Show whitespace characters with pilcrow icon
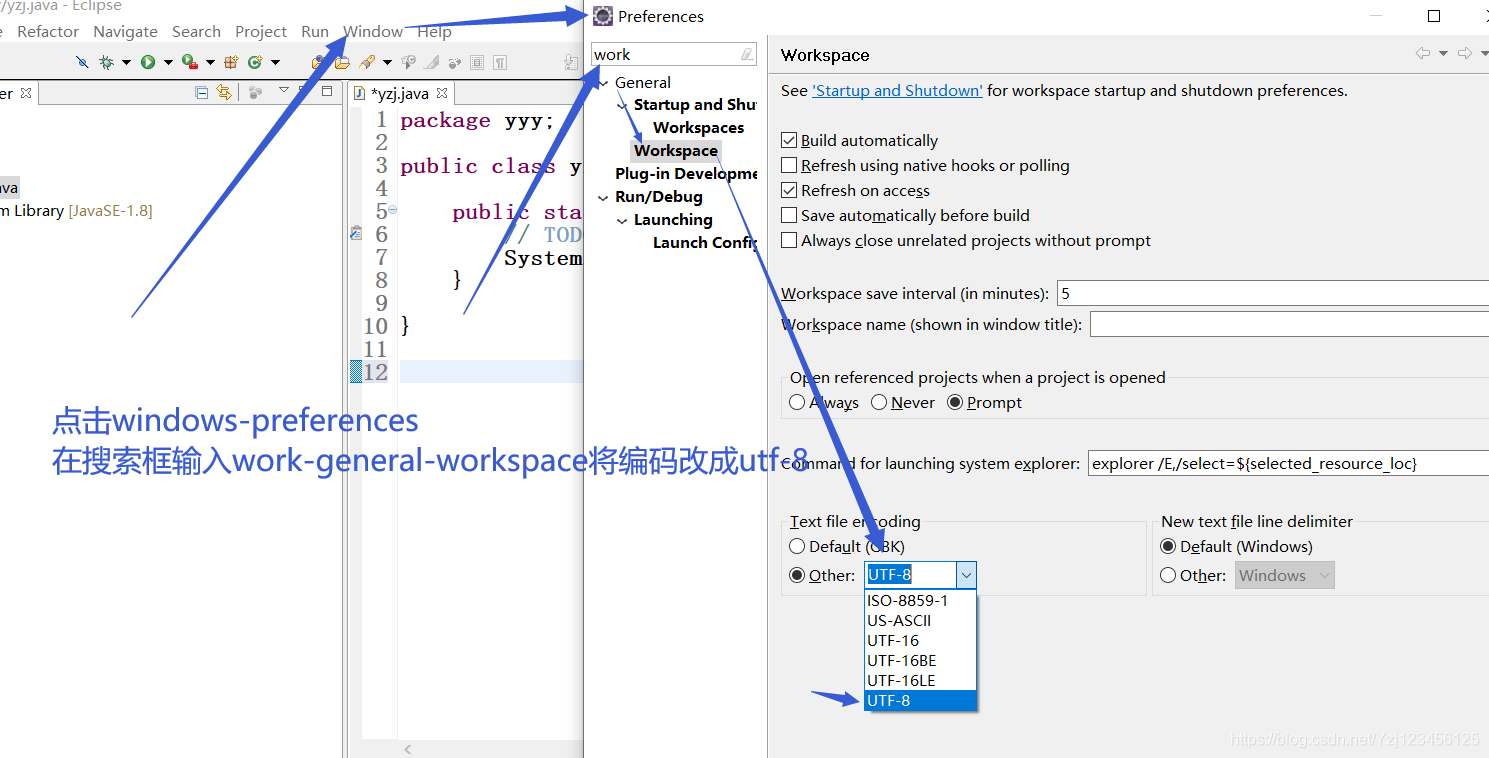The width and height of the screenshot is (1489, 758). tap(500, 62)
